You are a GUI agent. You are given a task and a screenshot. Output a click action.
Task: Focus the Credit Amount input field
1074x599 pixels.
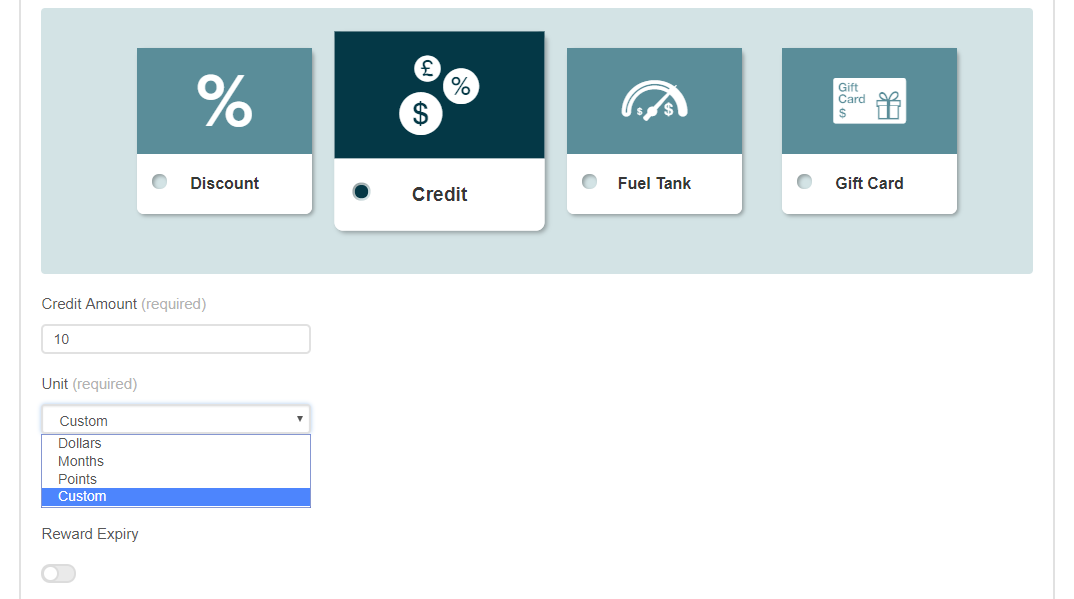point(176,339)
